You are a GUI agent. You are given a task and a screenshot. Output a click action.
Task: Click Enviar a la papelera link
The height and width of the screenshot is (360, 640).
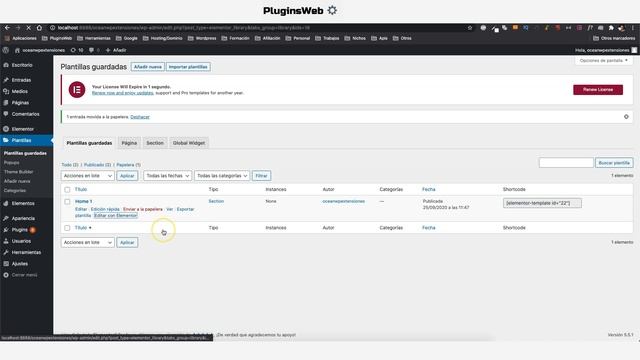point(143,209)
